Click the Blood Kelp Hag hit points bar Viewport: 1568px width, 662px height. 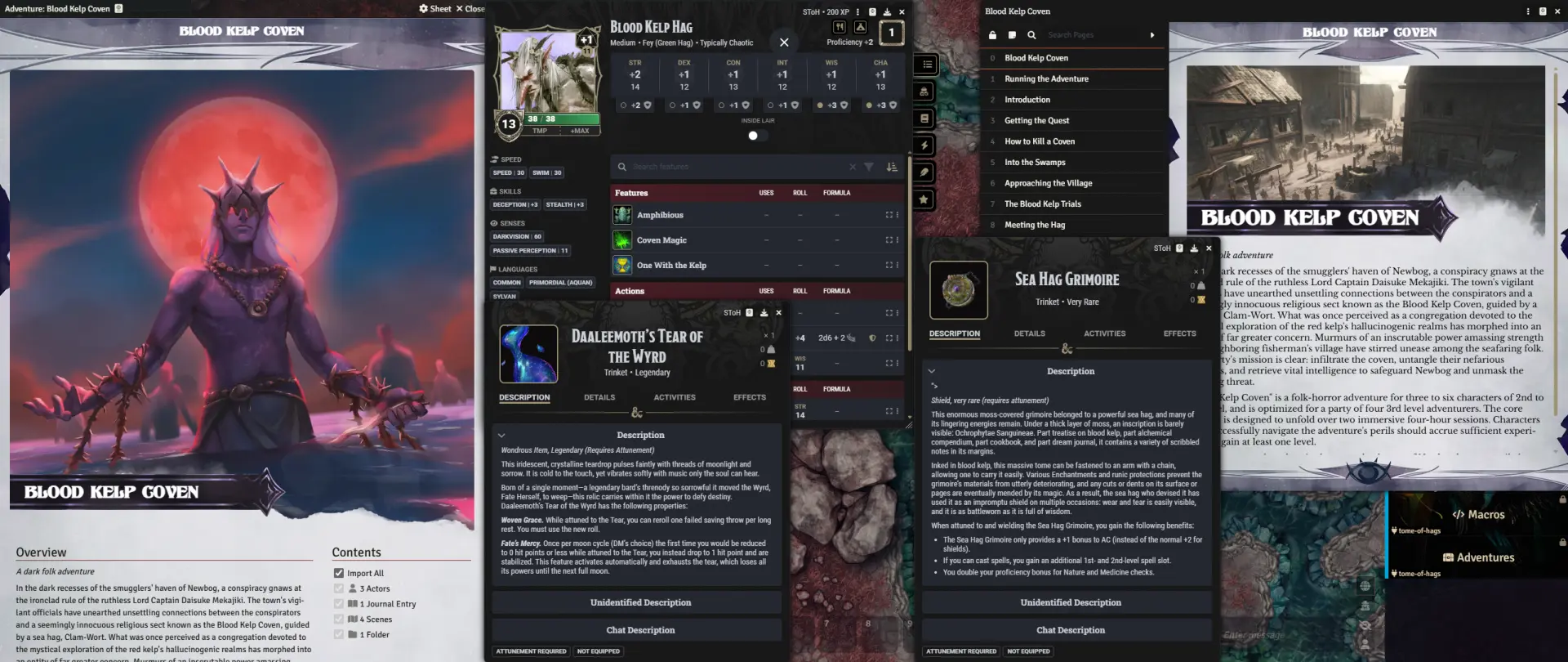click(x=562, y=119)
